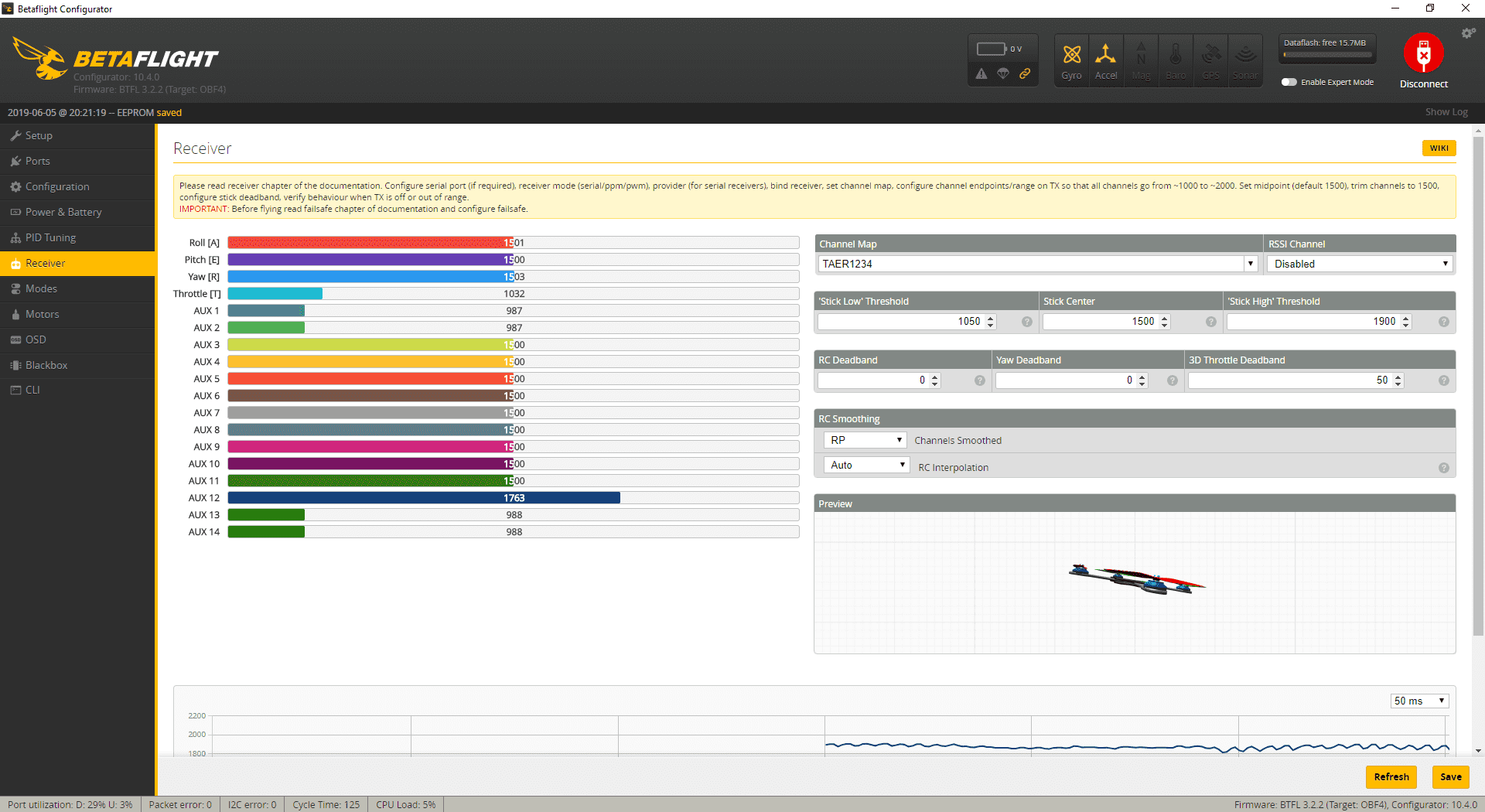Viewport: 1485px width, 812px height.
Task: Click the GPS sensor icon
Action: tap(1210, 60)
